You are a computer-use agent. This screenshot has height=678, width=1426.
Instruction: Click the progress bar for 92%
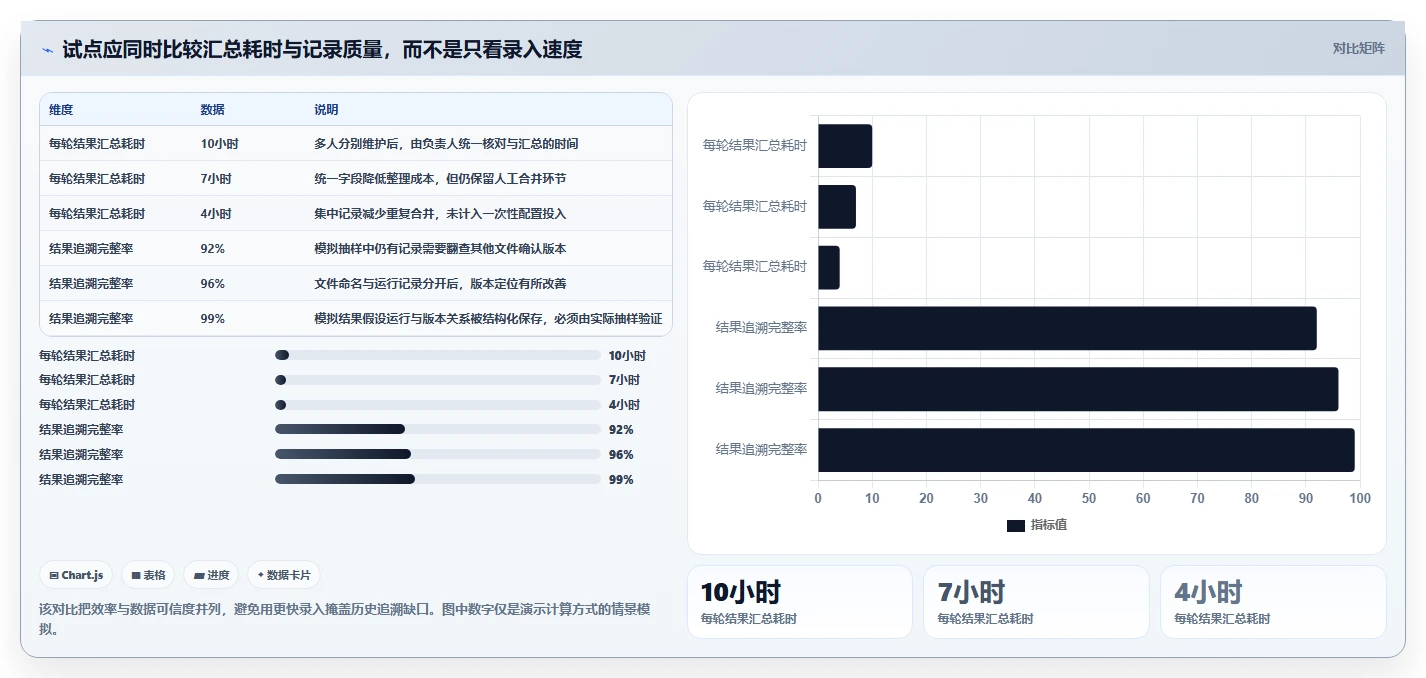438,429
